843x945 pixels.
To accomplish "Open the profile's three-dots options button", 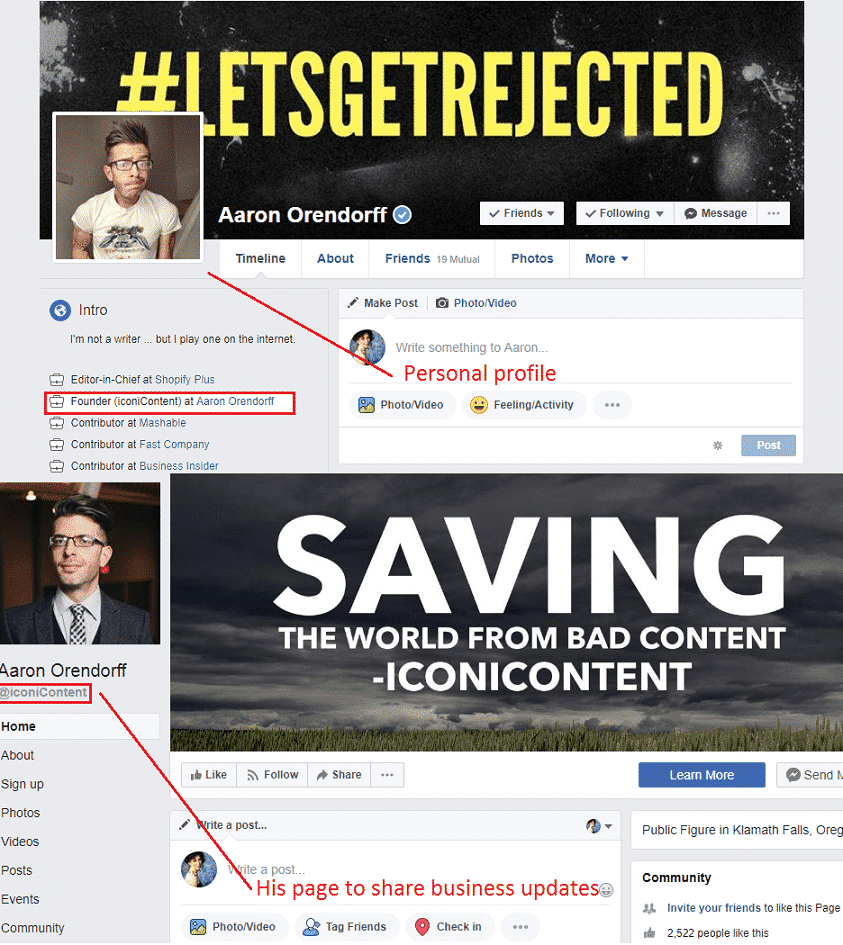I will click(x=773, y=213).
